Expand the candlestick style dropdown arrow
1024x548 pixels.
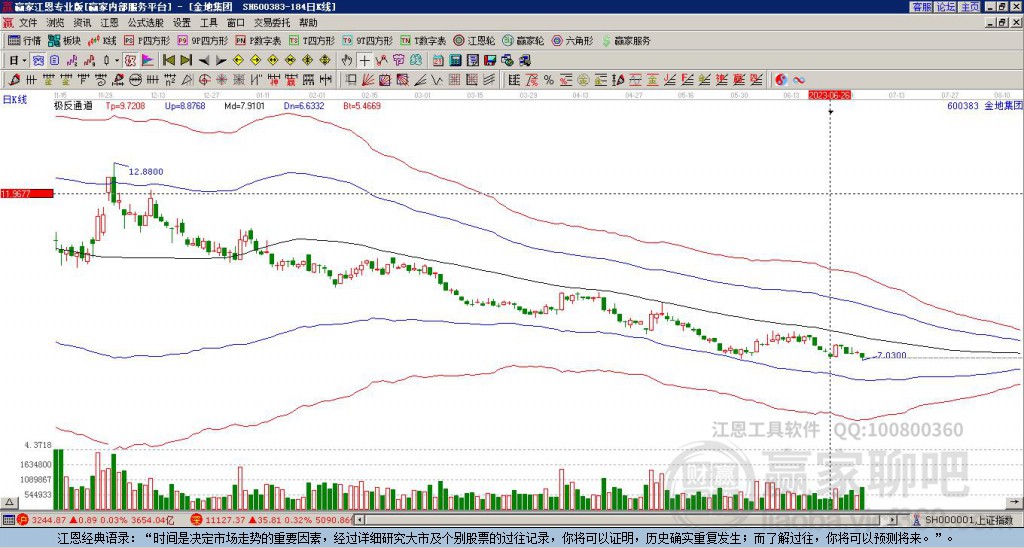click(117, 61)
